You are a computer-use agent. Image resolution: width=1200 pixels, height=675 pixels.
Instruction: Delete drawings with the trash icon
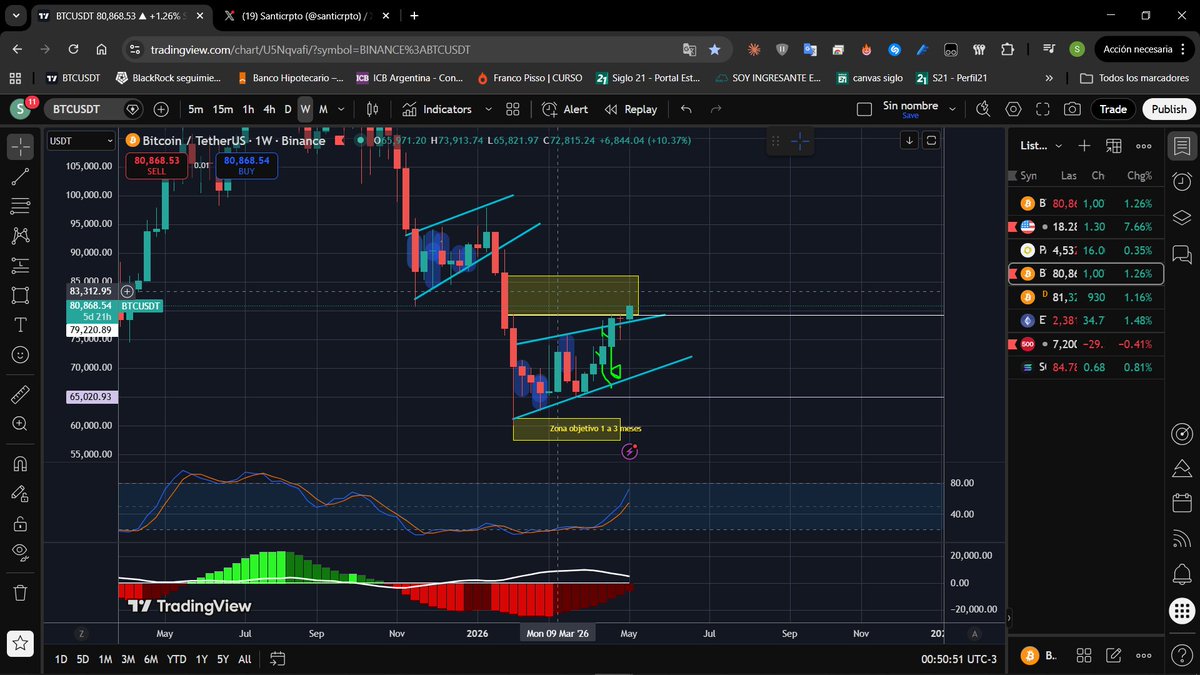[20, 592]
